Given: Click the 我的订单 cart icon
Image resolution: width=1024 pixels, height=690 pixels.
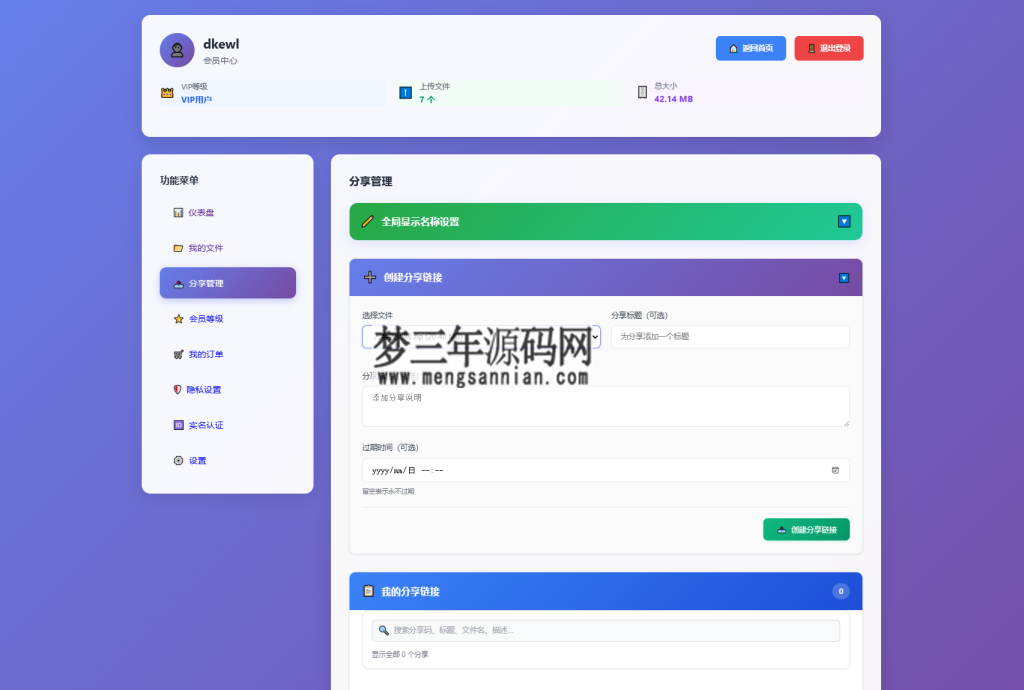Looking at the screenshot, I should (x=177, y=353).
